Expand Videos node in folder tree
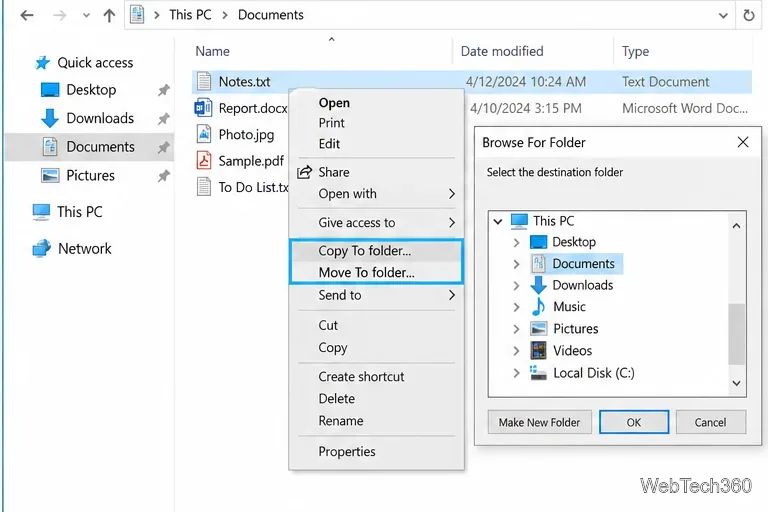Viewport: 768px width, 512px height. pyautogui.click(x=516, y=351)
